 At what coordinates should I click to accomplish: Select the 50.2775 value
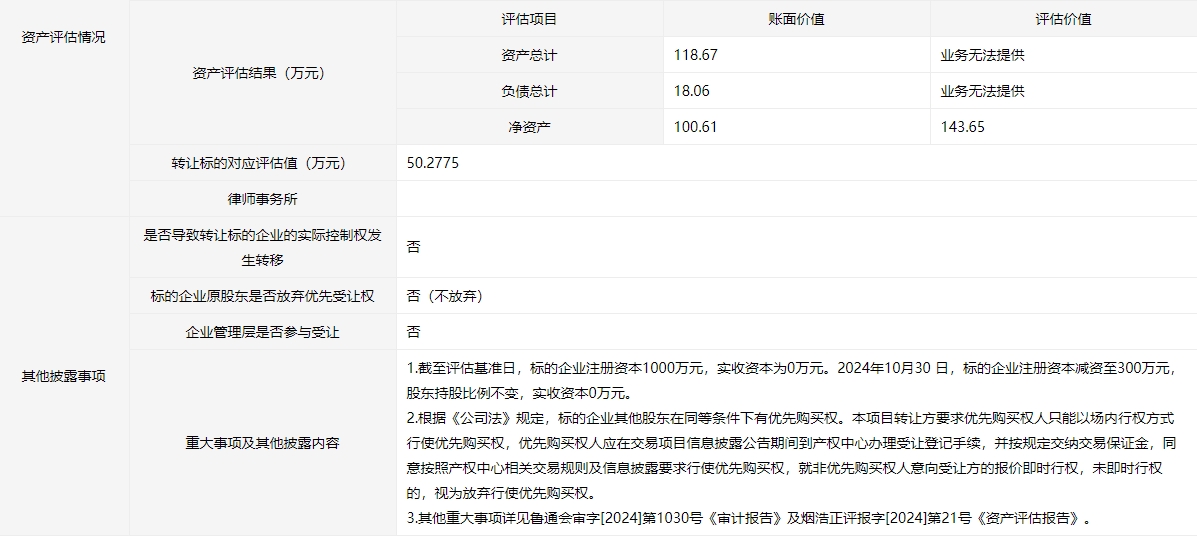click(433, 163)
